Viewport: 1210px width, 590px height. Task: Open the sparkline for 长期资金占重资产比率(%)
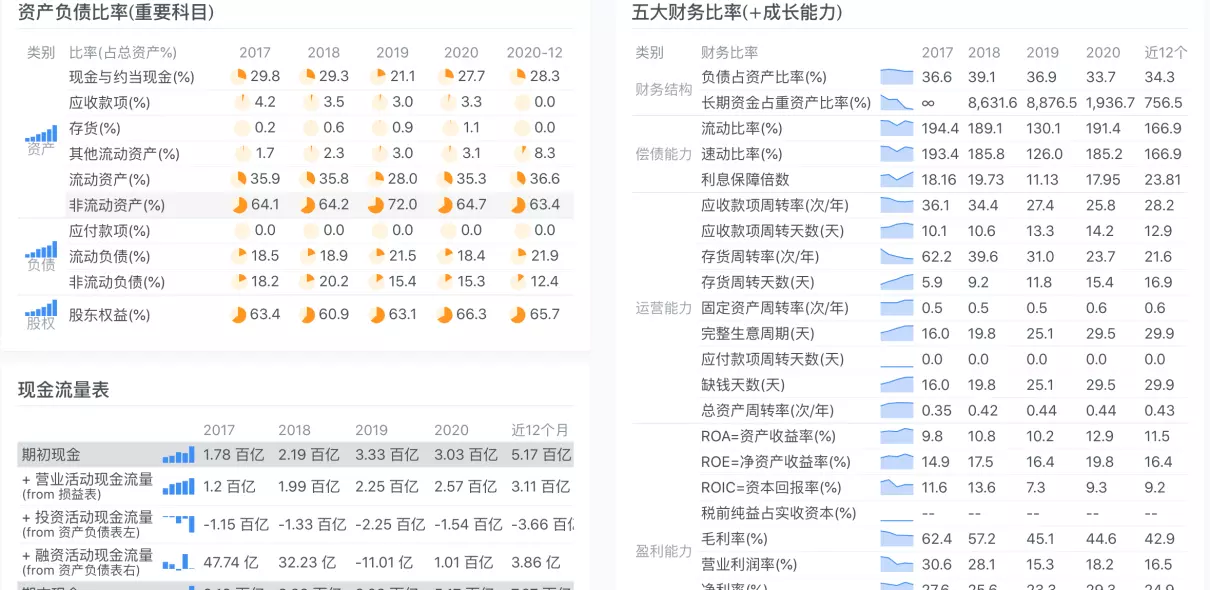click(x=897, y=102)
